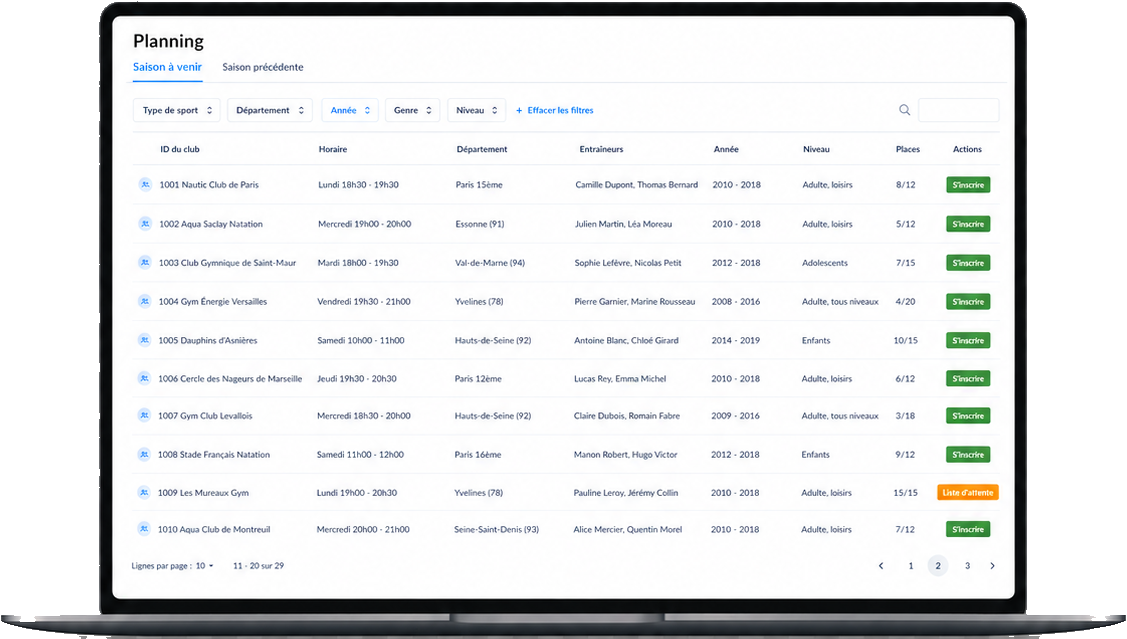Screen dimensions: 1127x639
Task: Click the club icon for Stade Français Natation
Action: click(x=144, y=454)
